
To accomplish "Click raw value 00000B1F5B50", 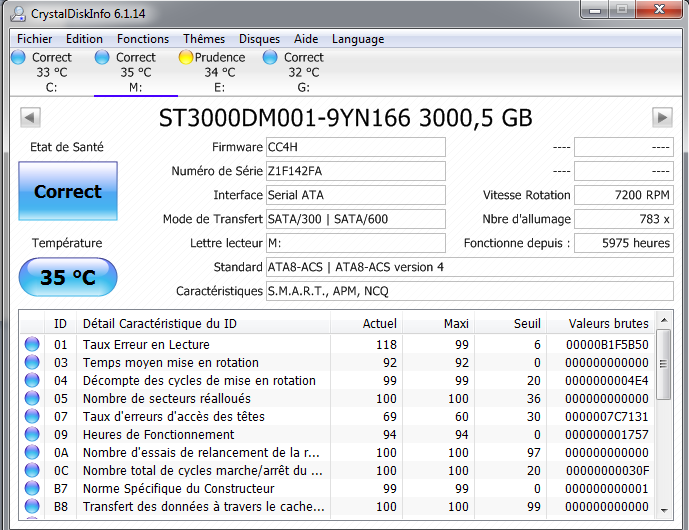I will (607, 344).
